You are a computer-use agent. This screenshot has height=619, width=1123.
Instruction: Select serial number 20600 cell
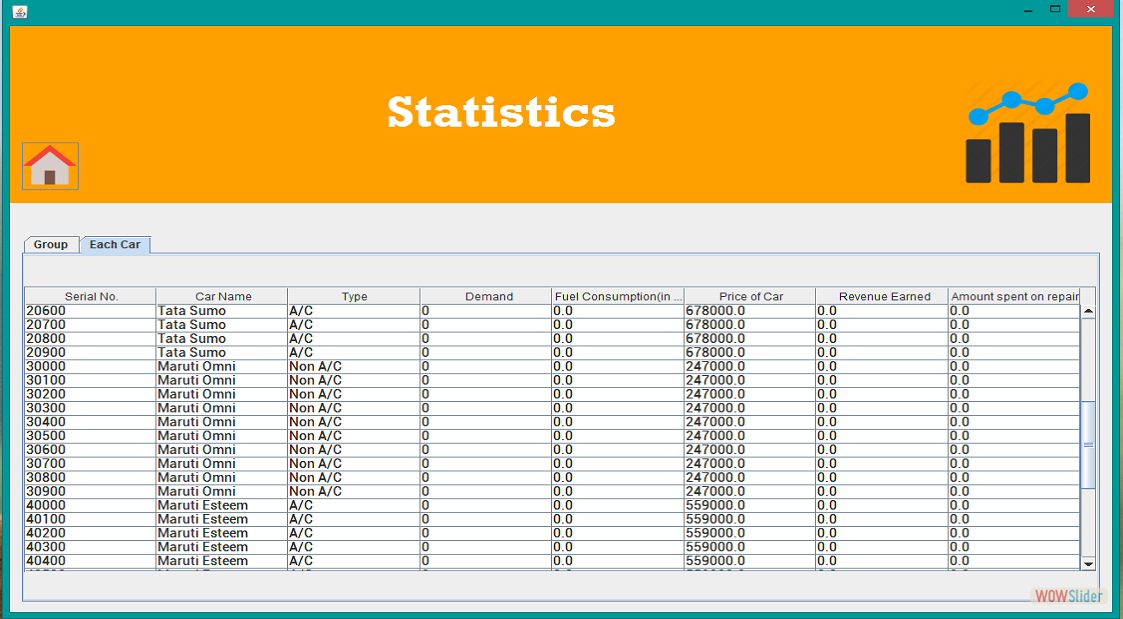[x=90, y=311]
